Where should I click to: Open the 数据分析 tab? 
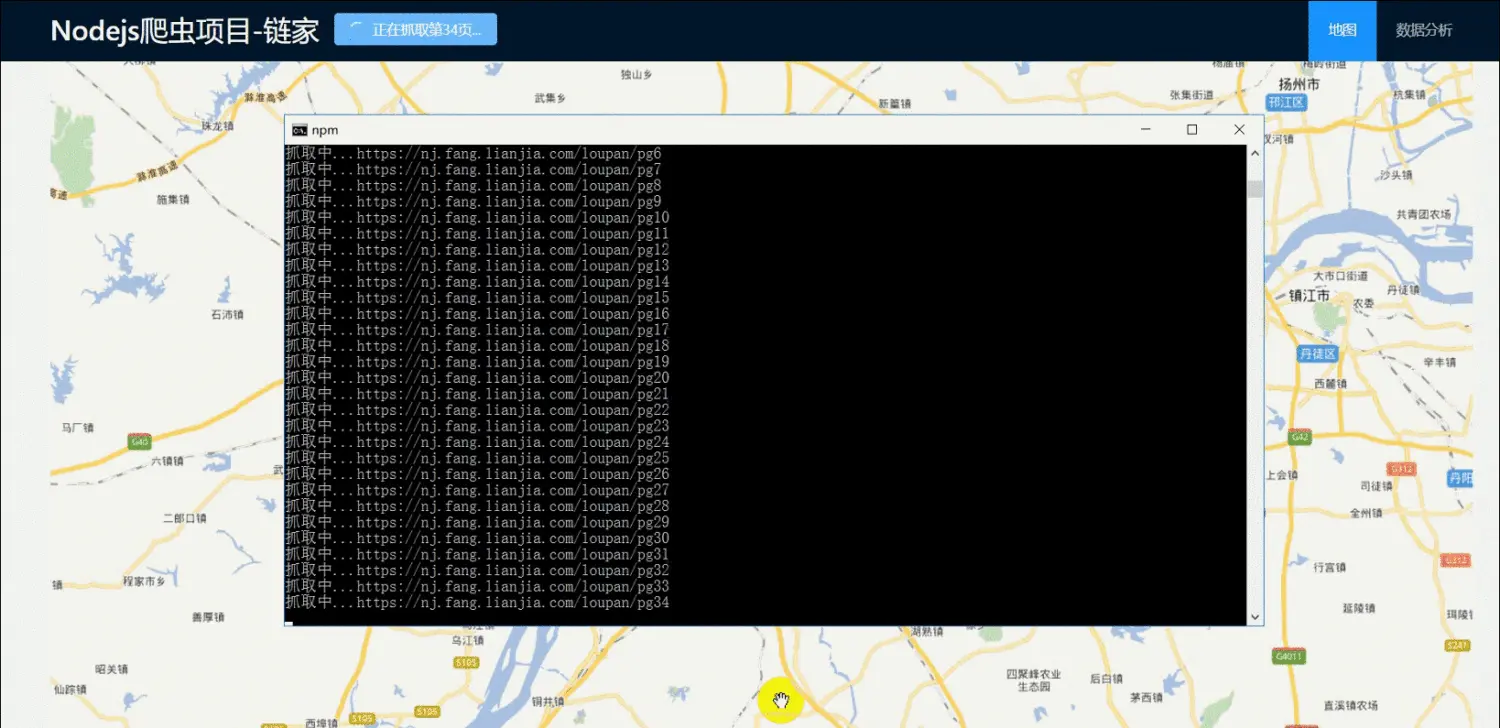(x=1424, y=30)
